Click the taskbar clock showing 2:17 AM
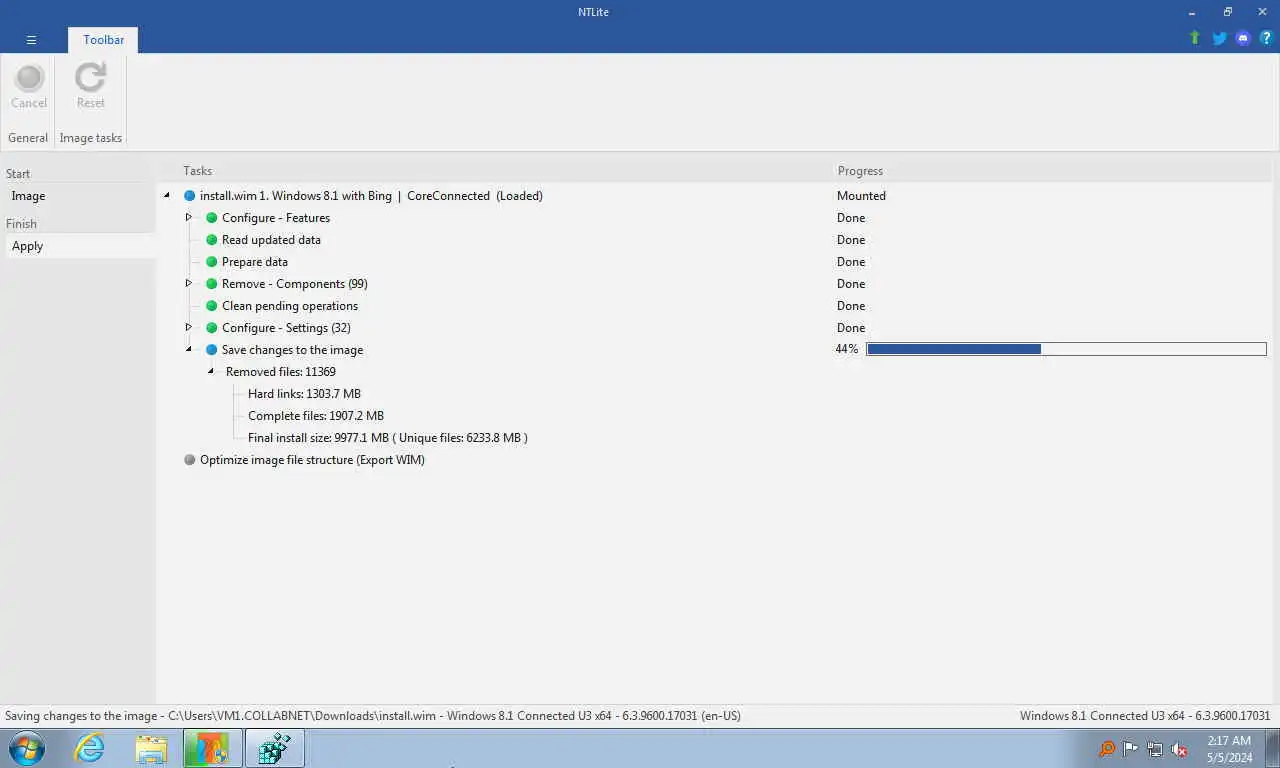The image size is (1280, 768). pos(1228,748)
